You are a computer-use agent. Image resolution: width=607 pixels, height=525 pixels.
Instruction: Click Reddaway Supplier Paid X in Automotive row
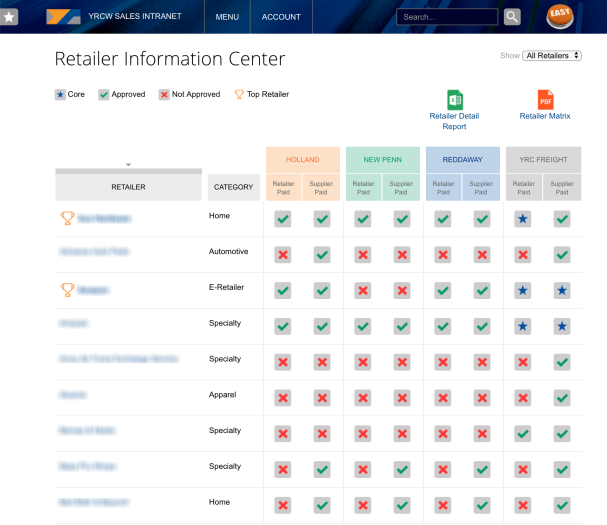pyautogui.click(x=482, y=255)
